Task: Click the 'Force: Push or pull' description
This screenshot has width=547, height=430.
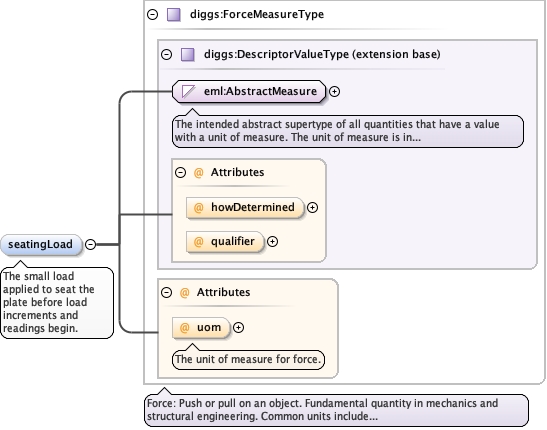Action: [336, 410]
